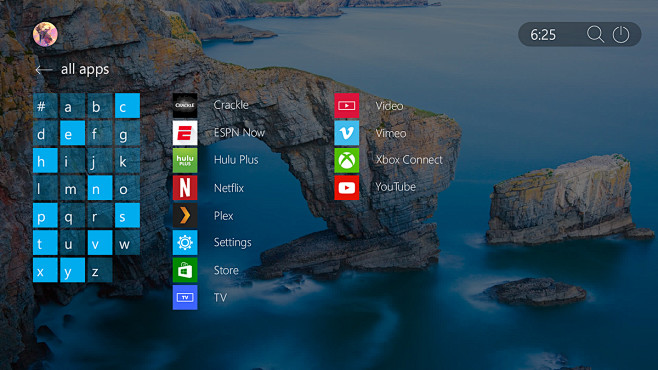Select the TV label
The height and width of the screenshot is (370, 658).
[220, 297]
